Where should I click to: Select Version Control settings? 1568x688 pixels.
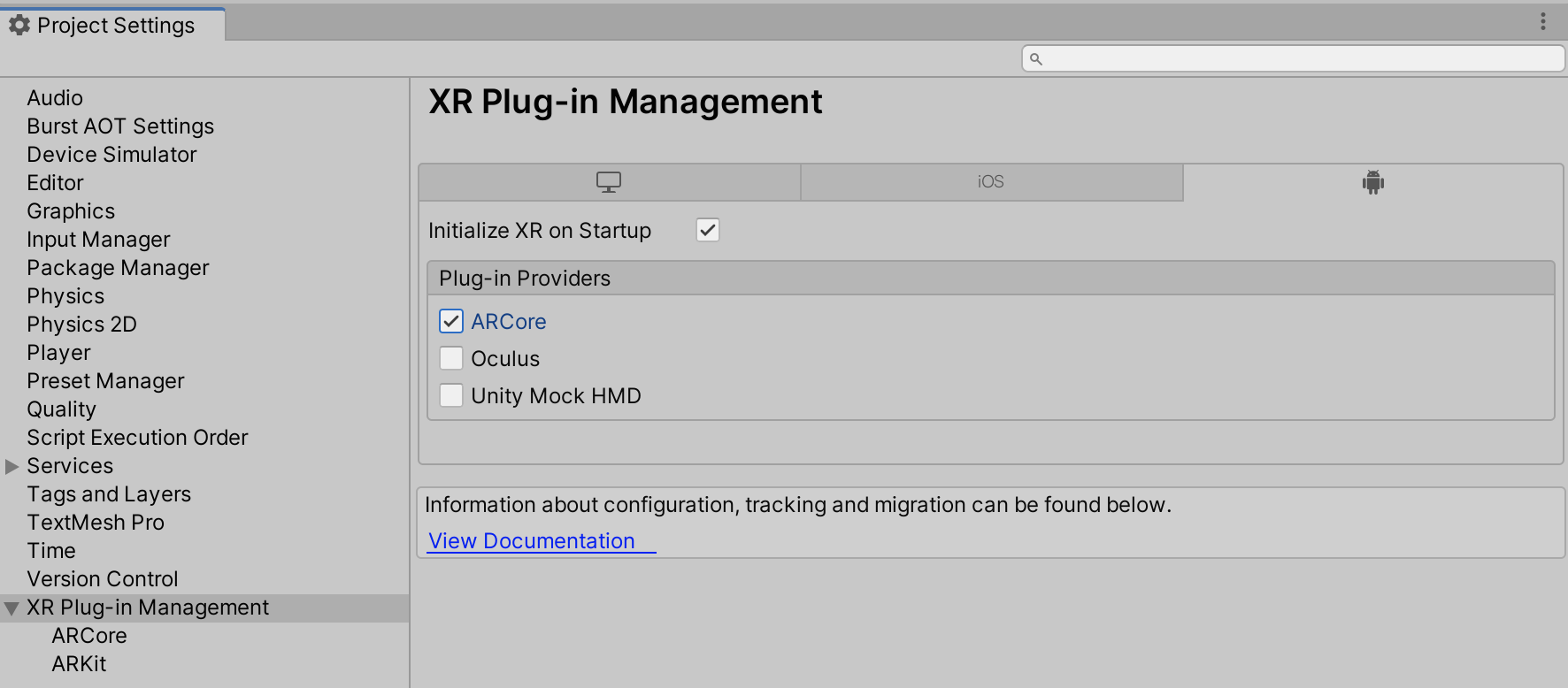(x=103, y=579)
